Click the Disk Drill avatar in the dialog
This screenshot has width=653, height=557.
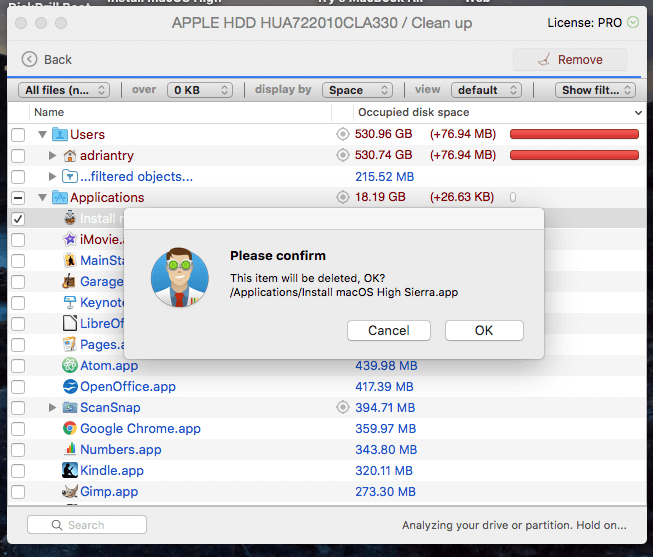(x=180, y=277)
